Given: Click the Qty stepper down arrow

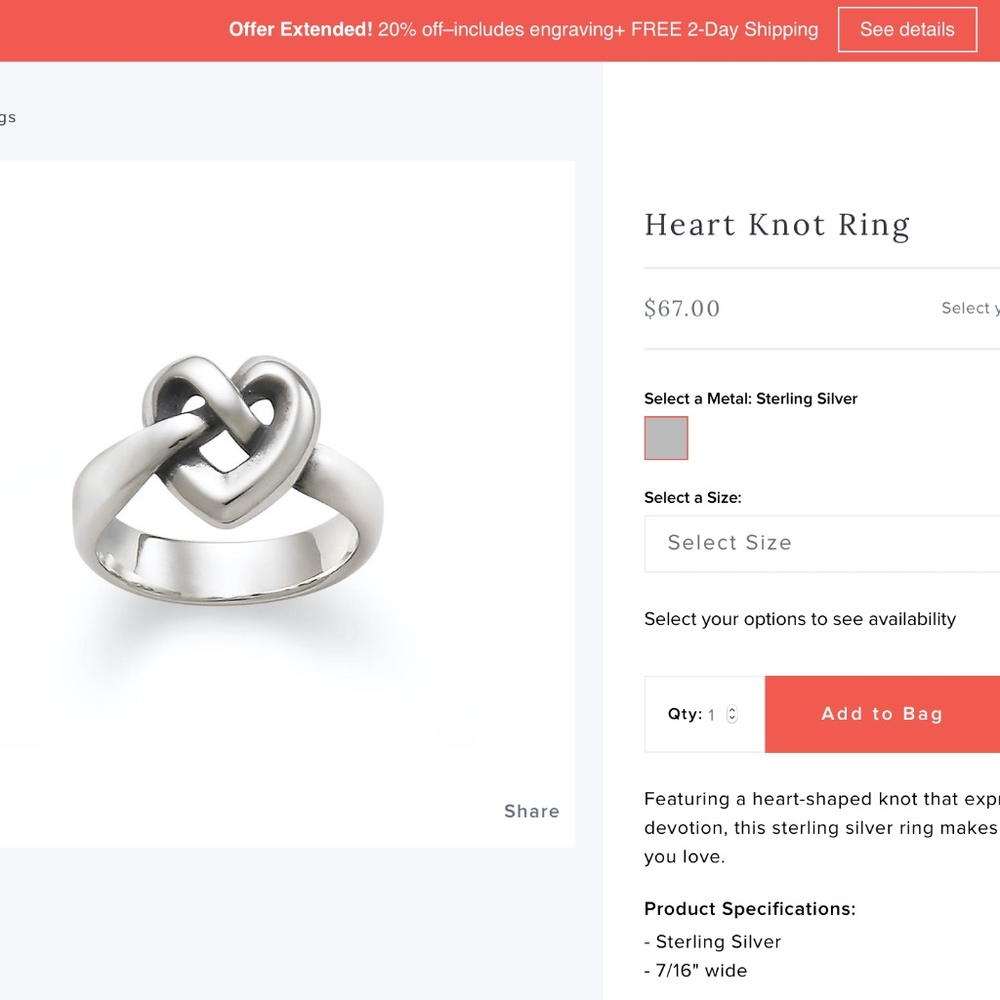Looking at the screenshot, I should (x=731, y=718).
